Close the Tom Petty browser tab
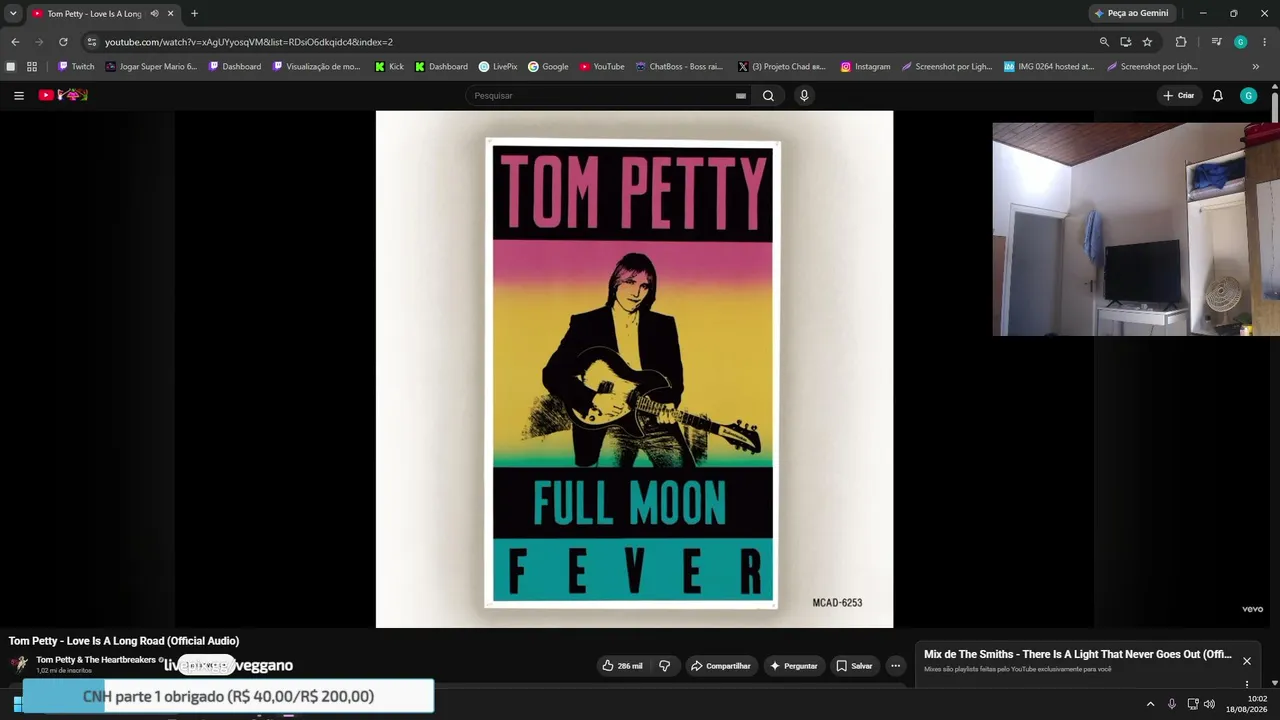 pyautogui.click(x=170, y=14)
